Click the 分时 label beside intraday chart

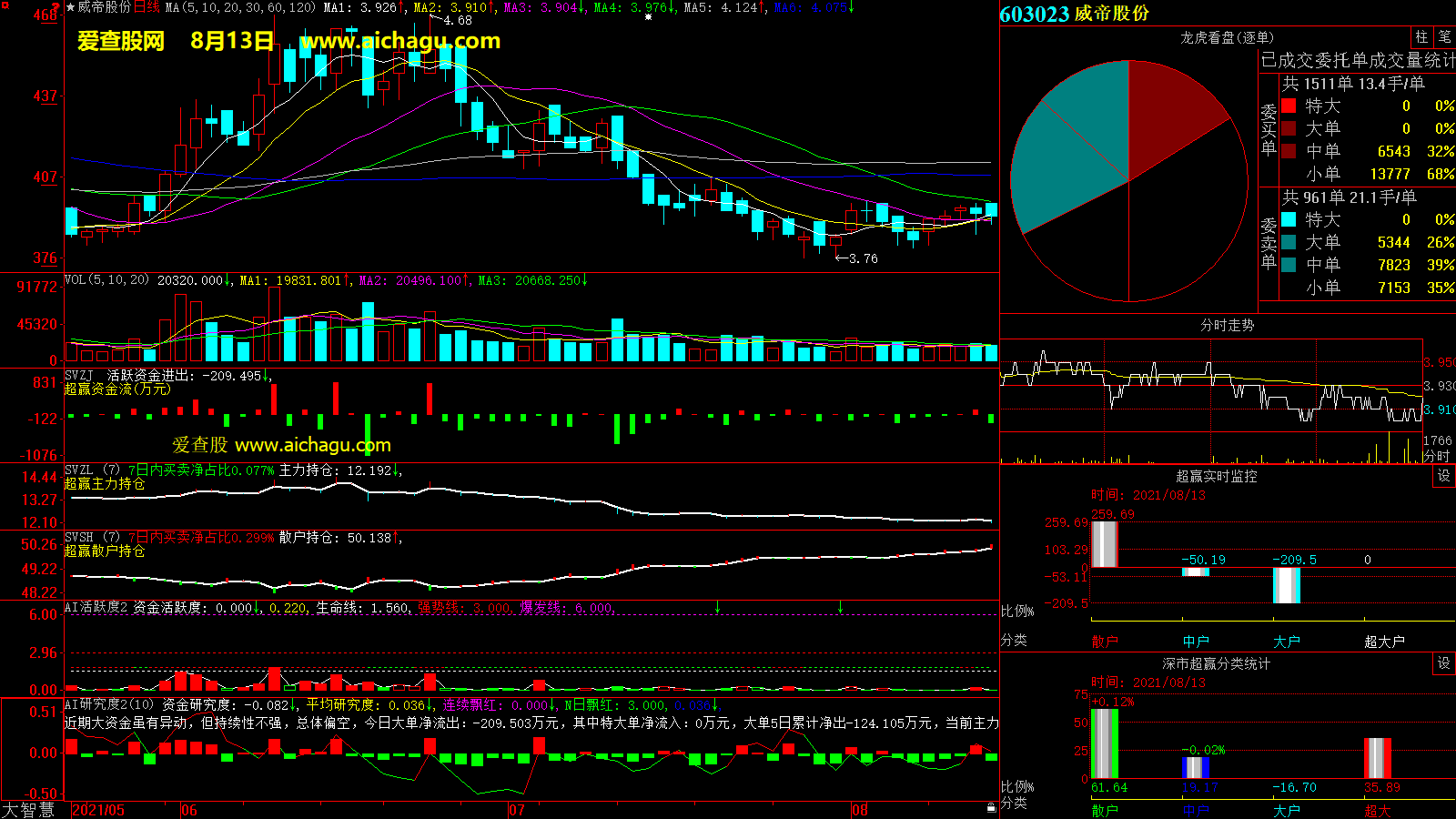(x=1436, y=456)
